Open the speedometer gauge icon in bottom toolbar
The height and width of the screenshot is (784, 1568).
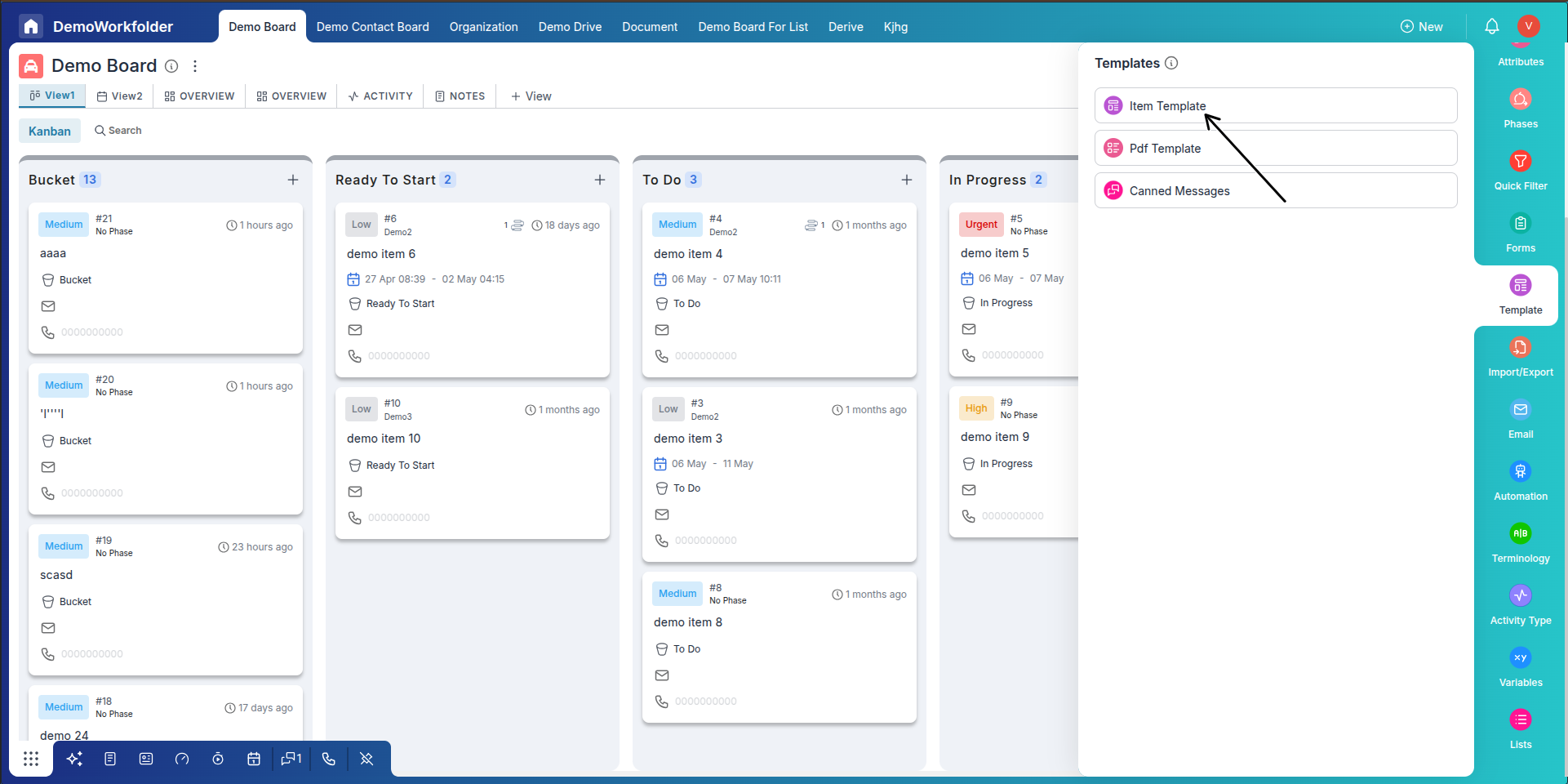click(x=182, y=759)
